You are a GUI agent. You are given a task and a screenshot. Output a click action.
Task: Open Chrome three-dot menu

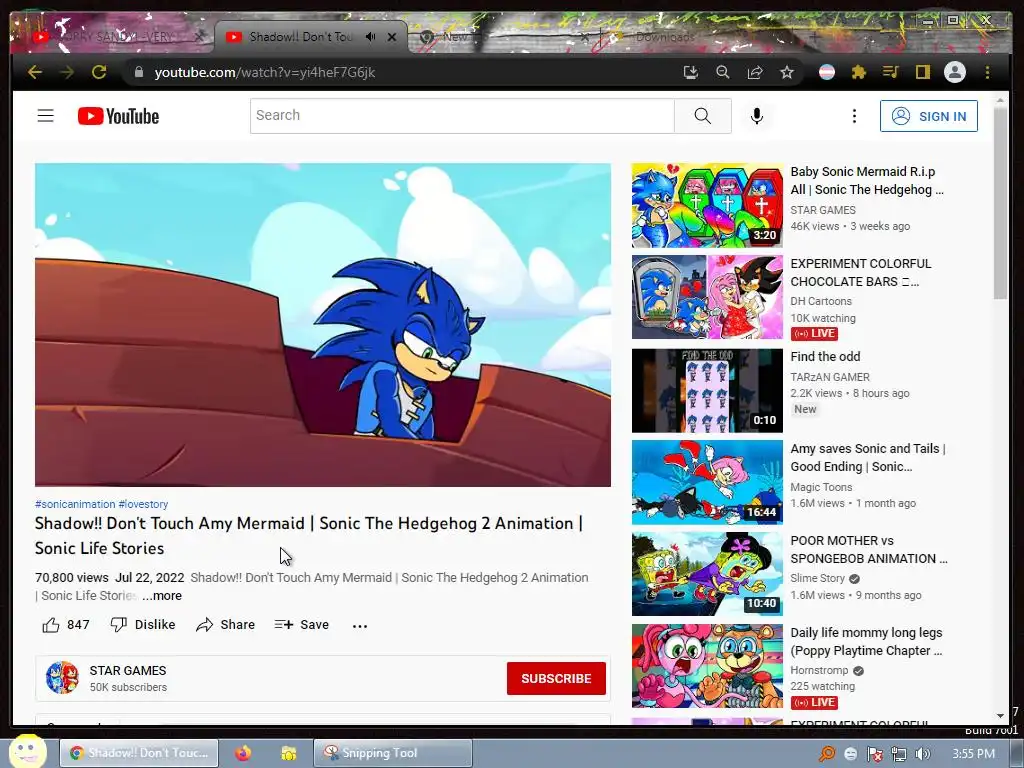(x=987, y=72)
